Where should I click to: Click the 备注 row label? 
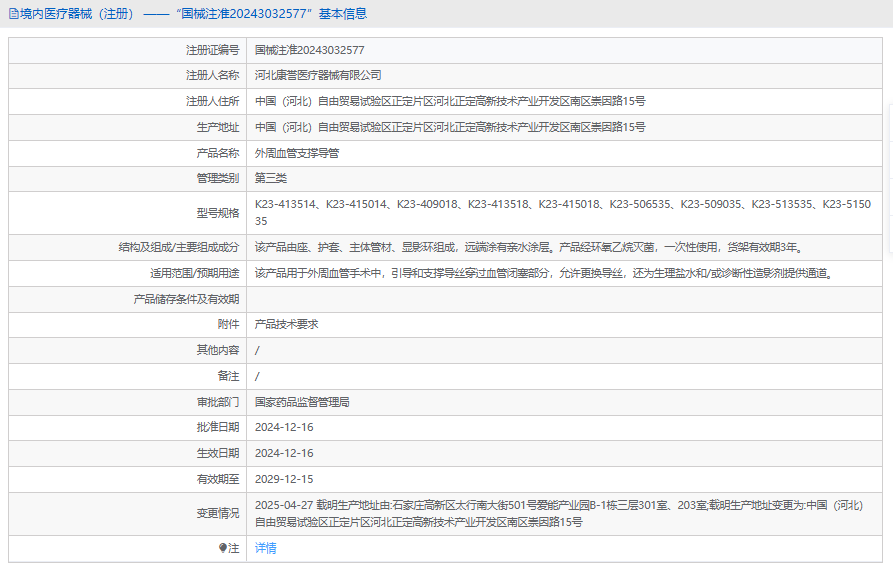(x=228, y=376)
